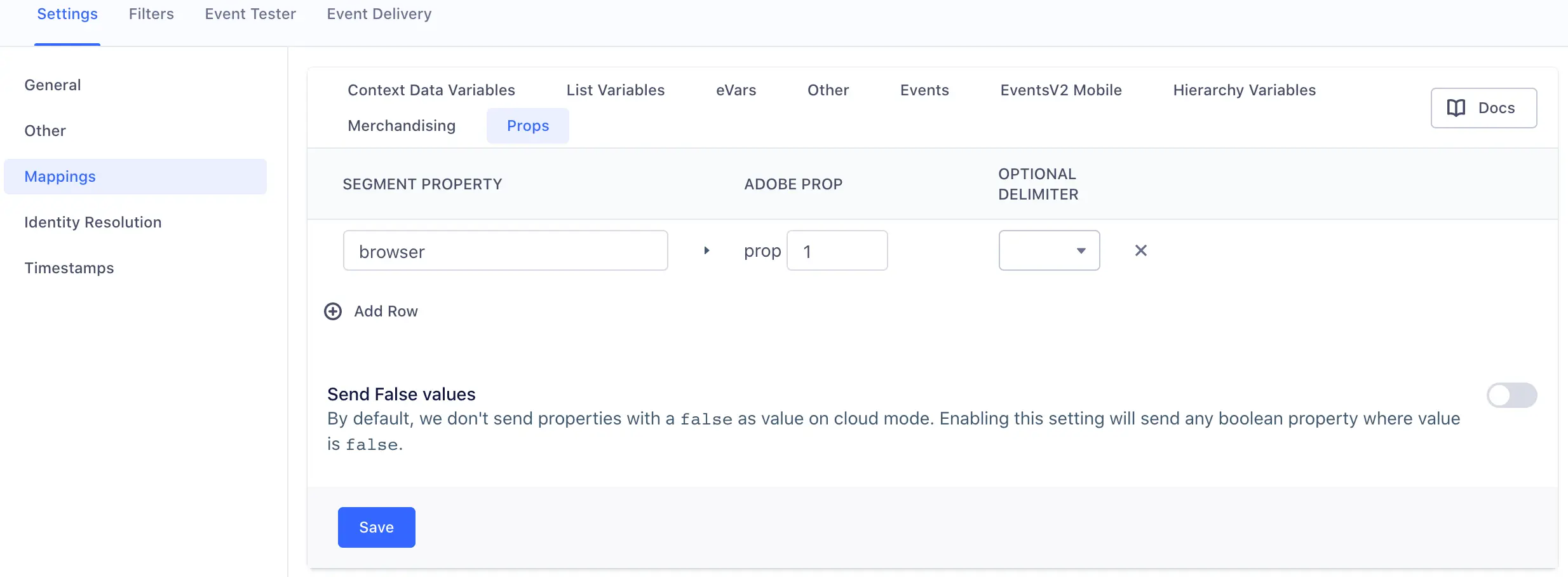Select Mappings in the sidebar
The width and height of the screenshot is (1568, 577).
coord(135,177)
